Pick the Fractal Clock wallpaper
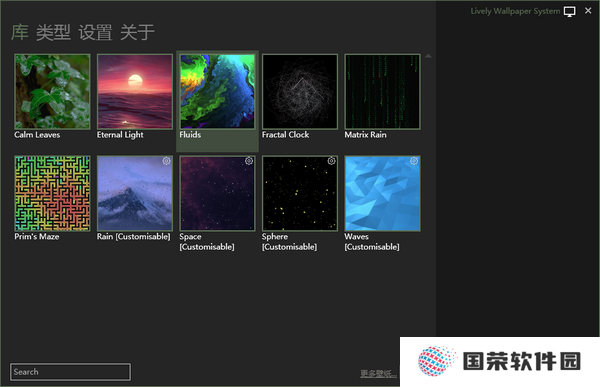This screenshot has width=600, height=387. [300, 91]
